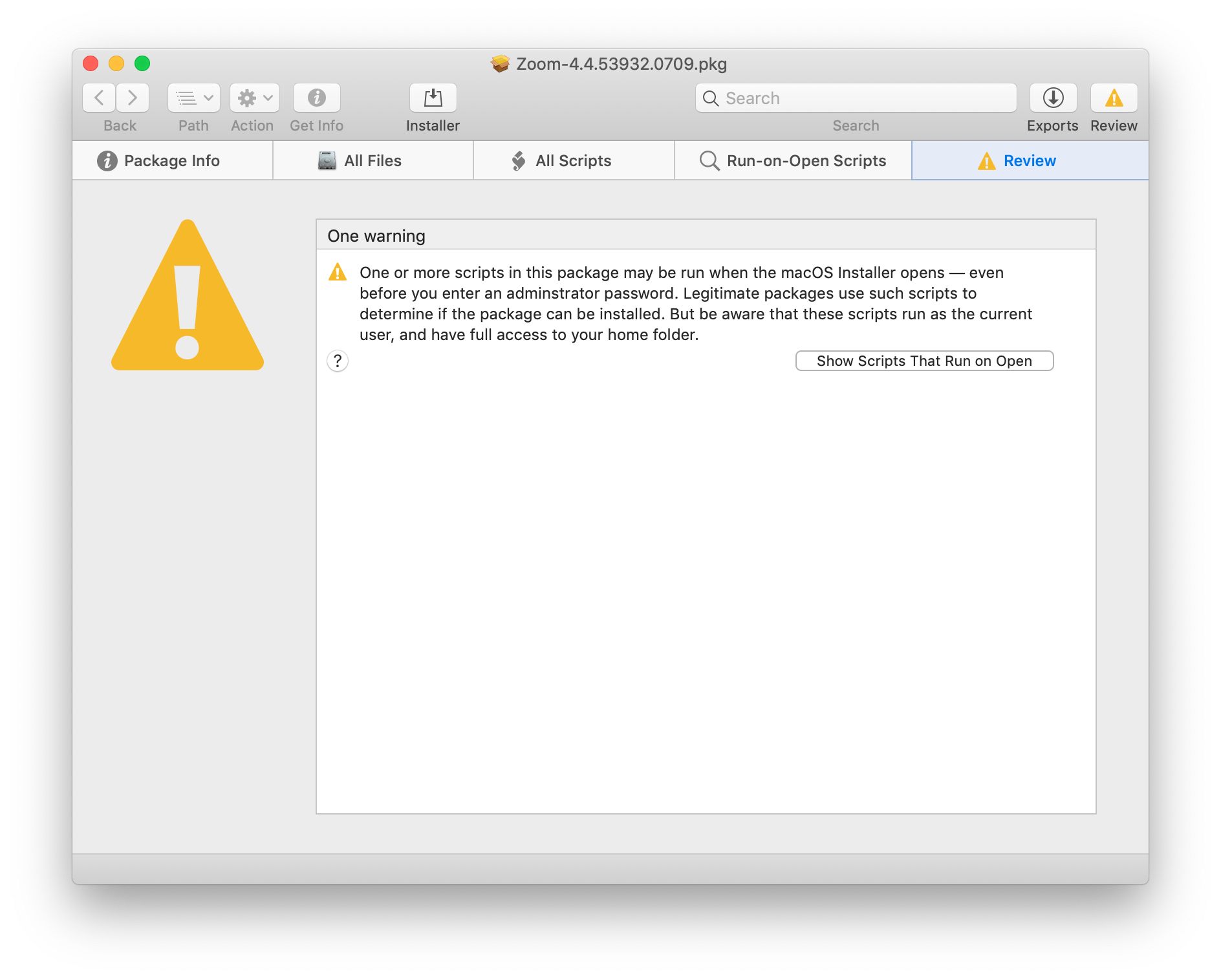Click the small warning icon beside message
1221x980 pixels.
point(338,272)
